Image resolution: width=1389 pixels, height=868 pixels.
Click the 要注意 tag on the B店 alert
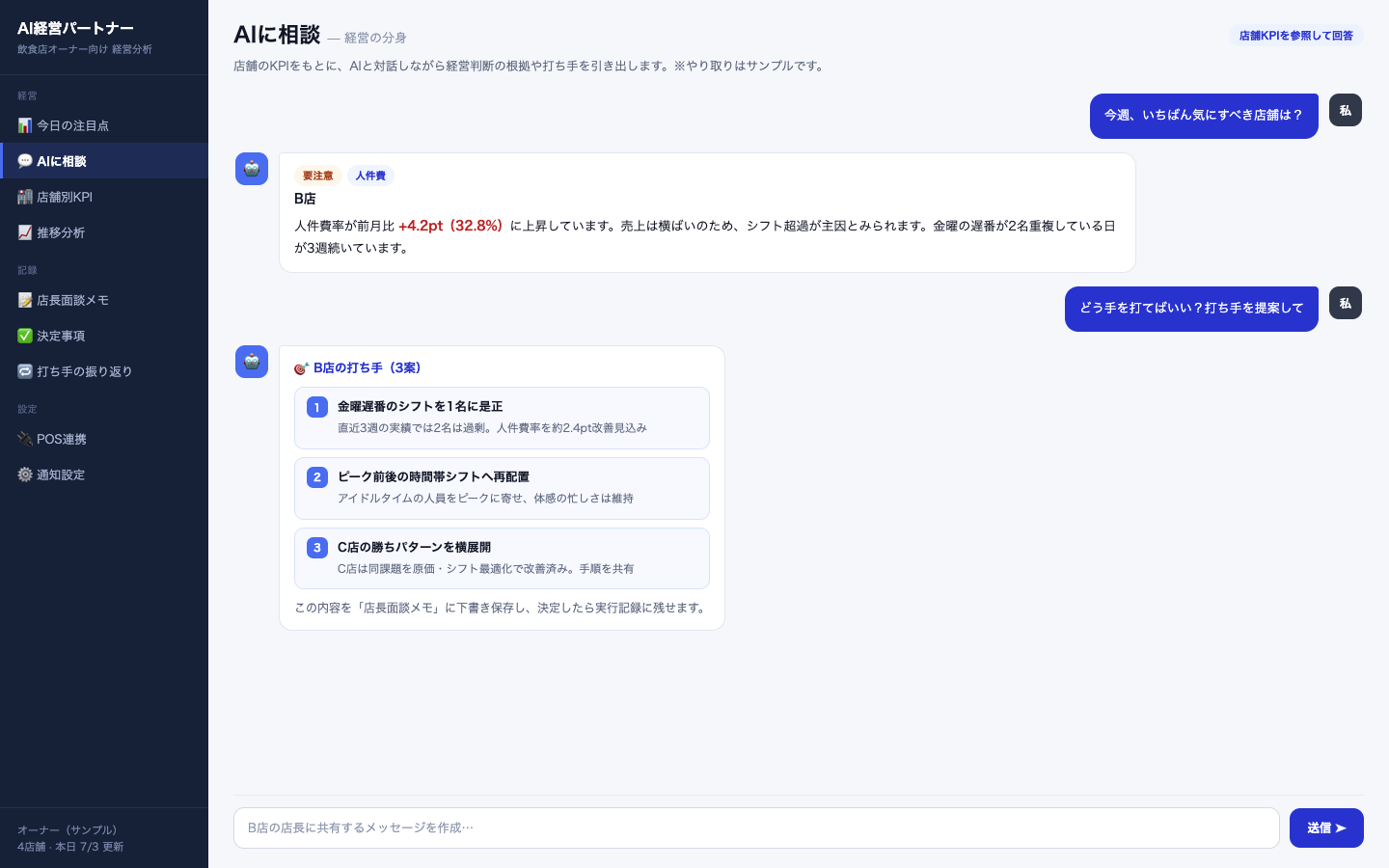(317, 176)
